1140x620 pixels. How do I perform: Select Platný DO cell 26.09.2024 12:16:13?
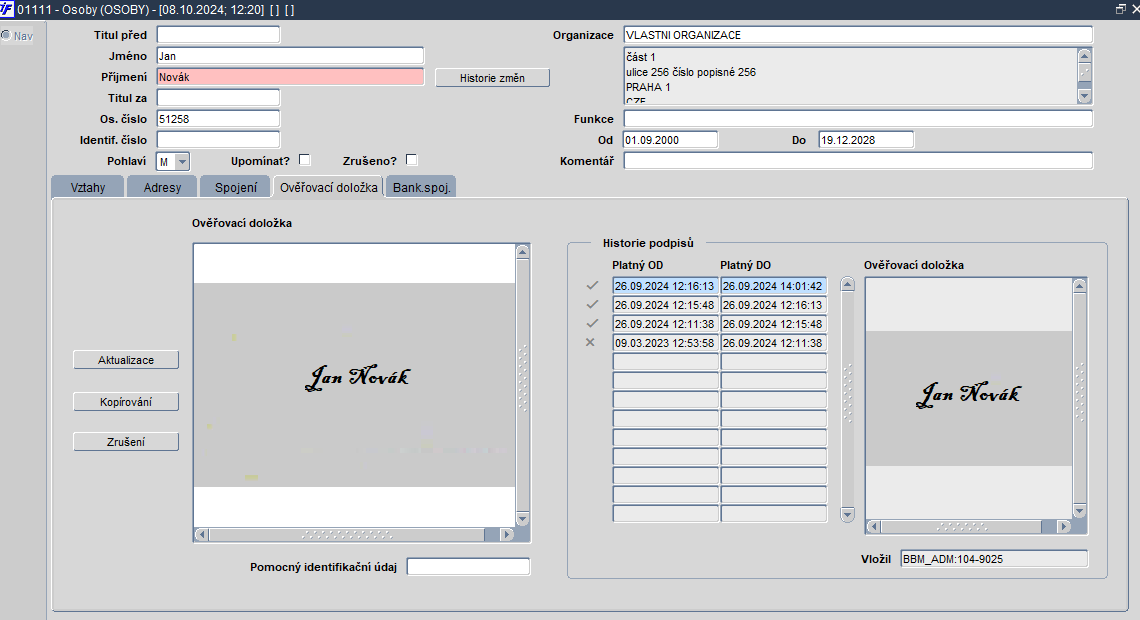point(774,305)
